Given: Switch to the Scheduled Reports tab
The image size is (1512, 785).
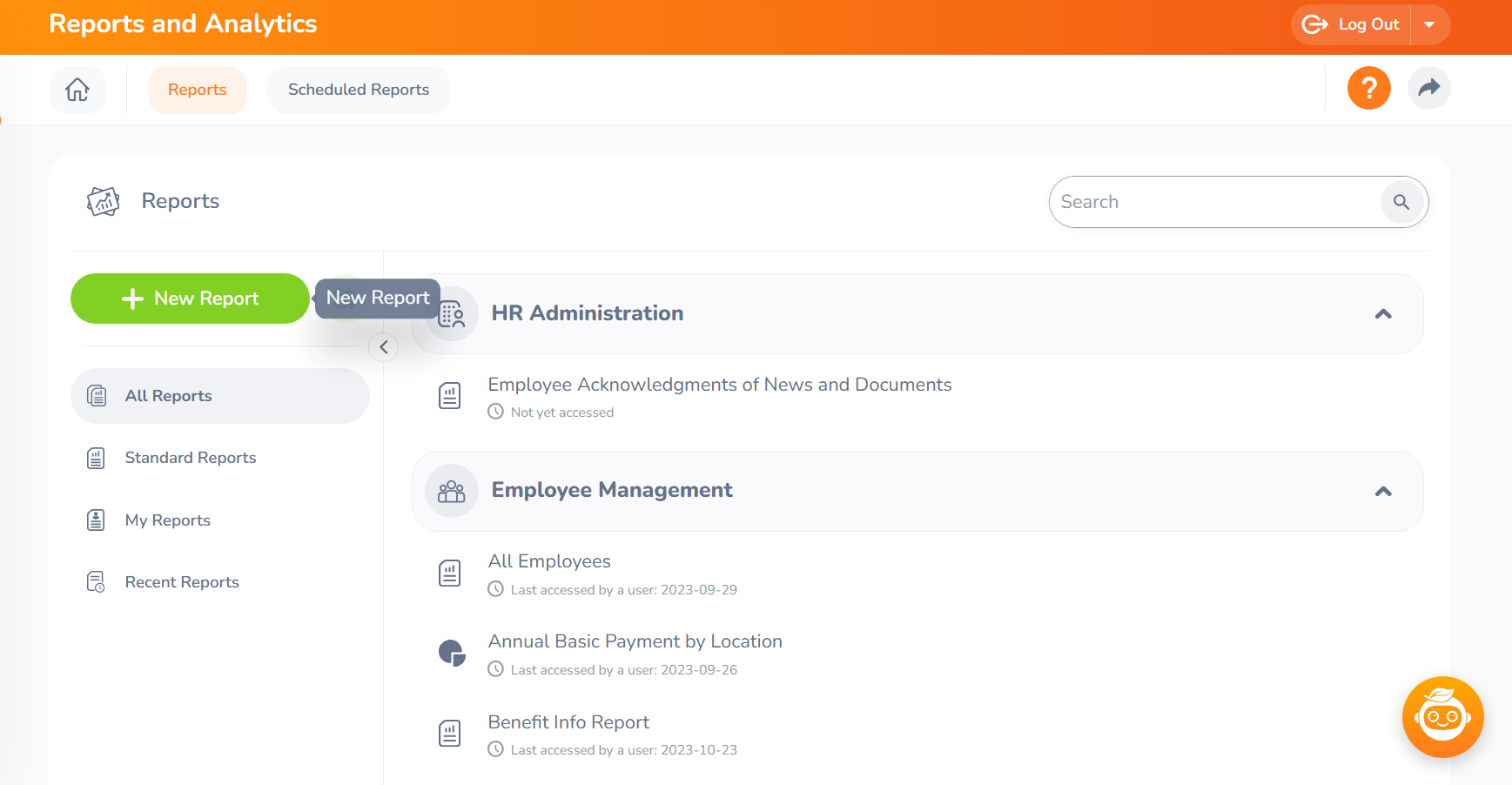Looking at the screenshot, I should (359, 90).
